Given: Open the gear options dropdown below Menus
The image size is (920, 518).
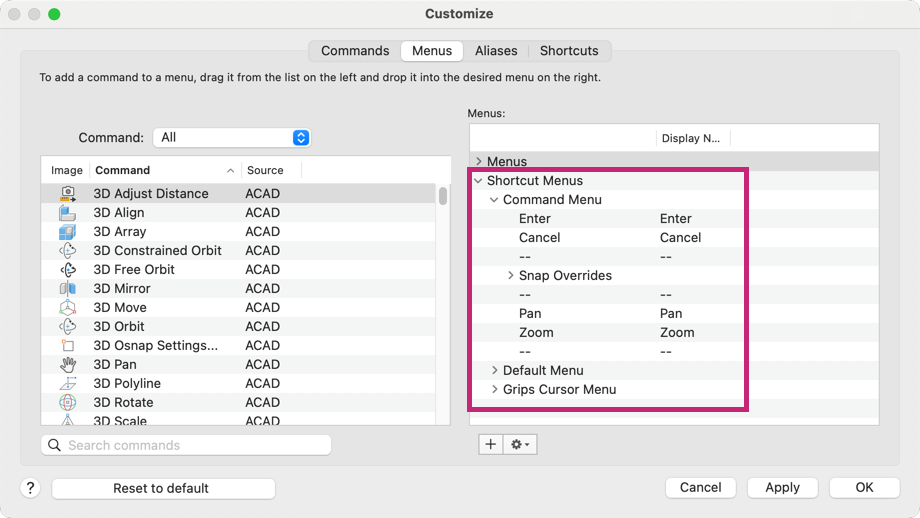Looking at the screenshot, I should pyautogui.click(x=521, y=445).
